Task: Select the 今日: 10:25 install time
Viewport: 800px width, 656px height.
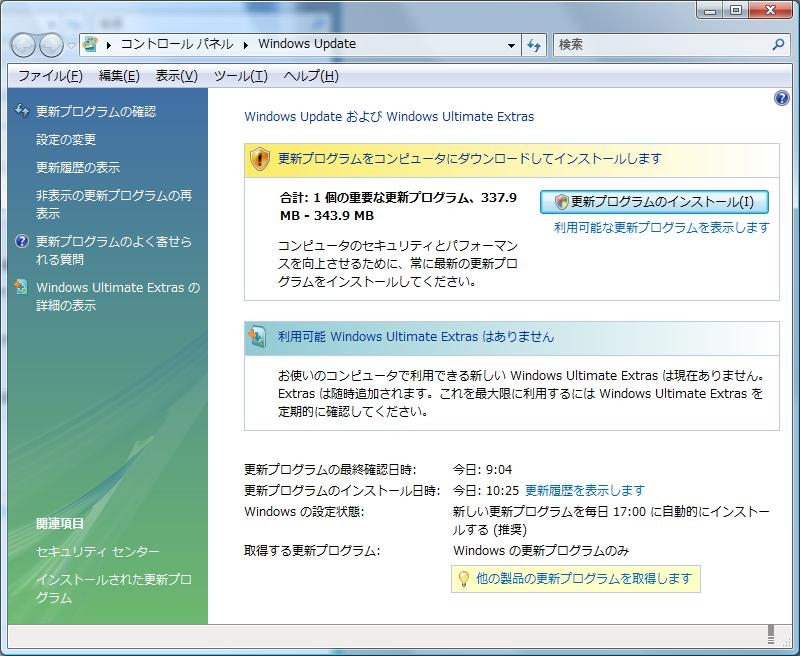Action: (x=486, y=491)
